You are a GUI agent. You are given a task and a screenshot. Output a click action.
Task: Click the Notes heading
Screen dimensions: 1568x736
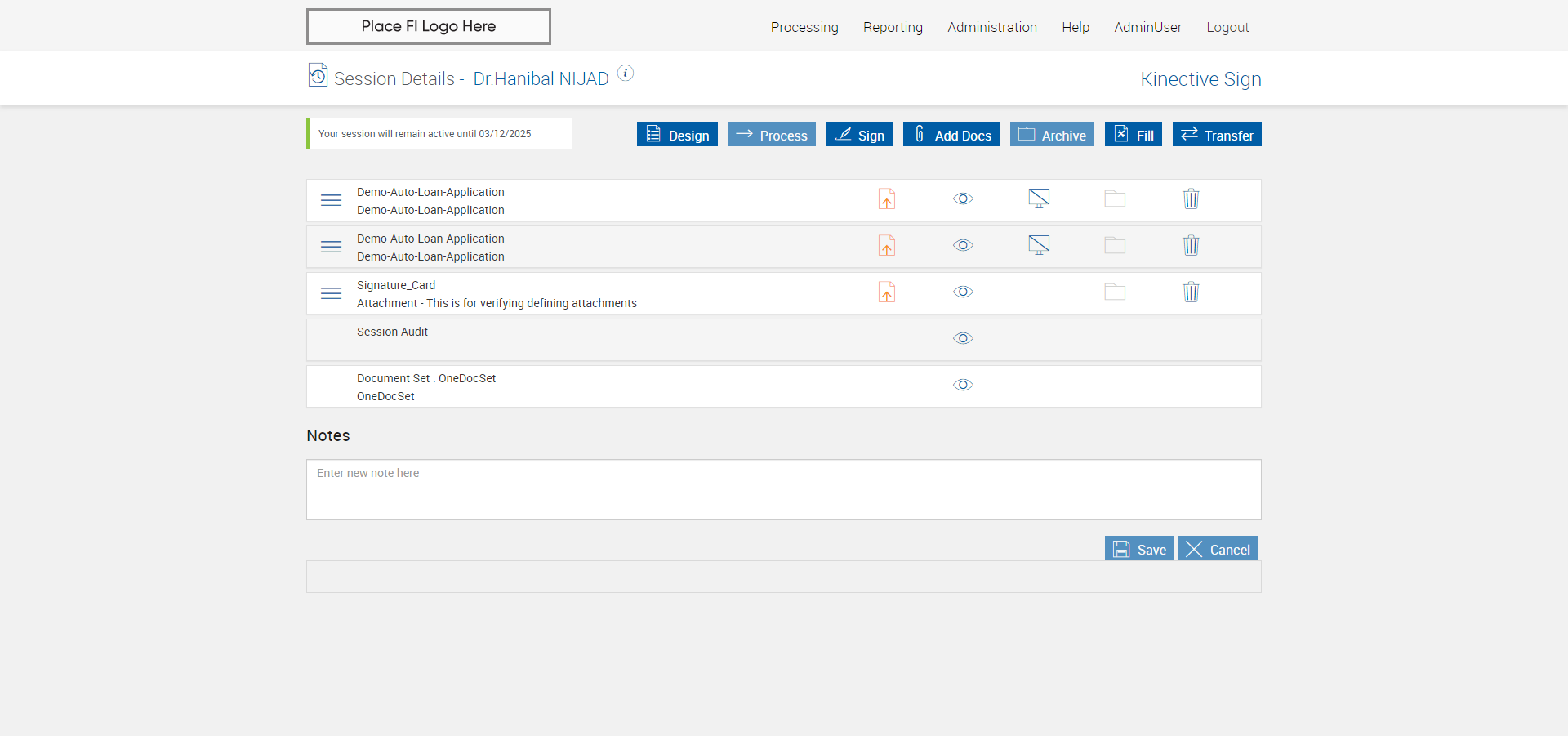coord(328,435)
